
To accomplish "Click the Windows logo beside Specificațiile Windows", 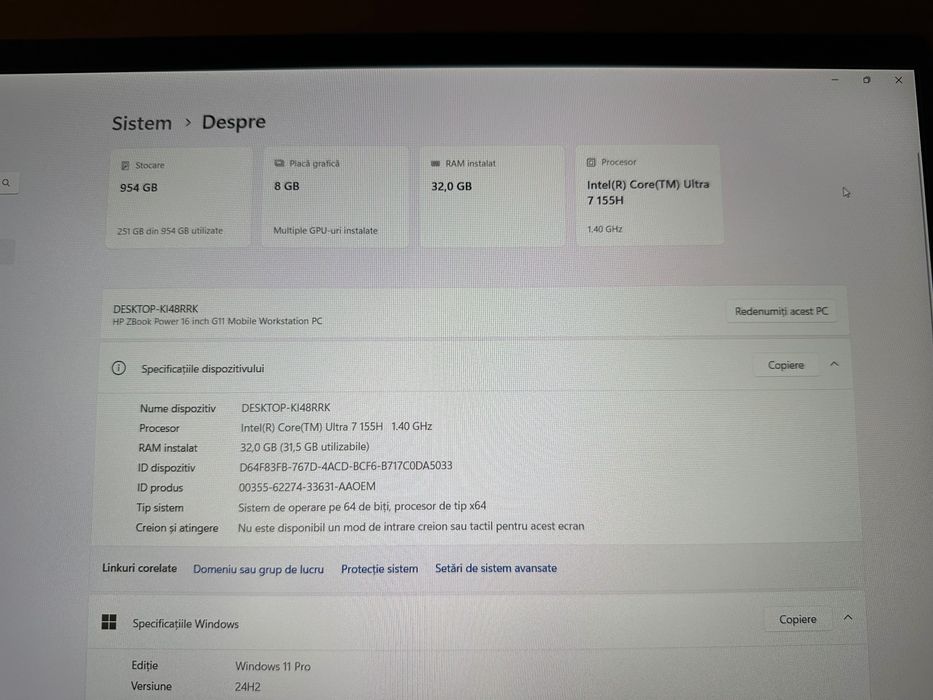I will point(109,622).
